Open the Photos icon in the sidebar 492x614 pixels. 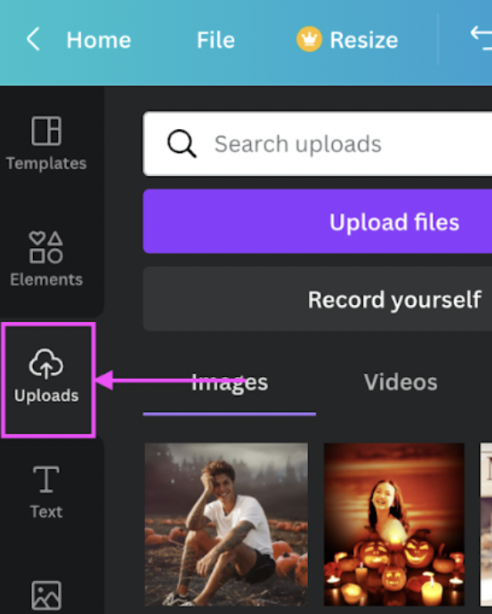pos(46,596)
